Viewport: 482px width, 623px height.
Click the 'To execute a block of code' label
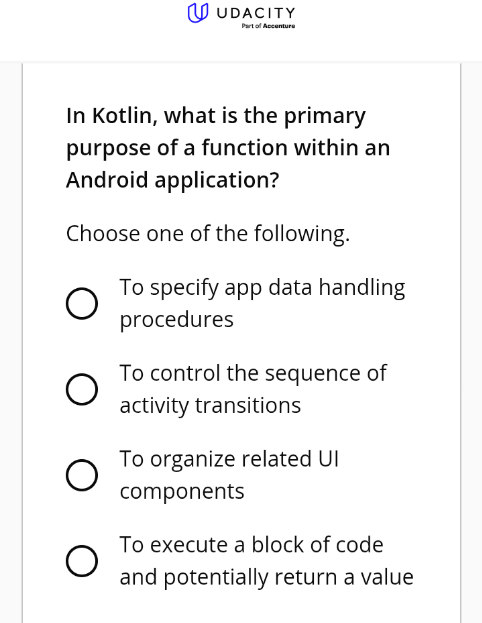tap(252, 545)
